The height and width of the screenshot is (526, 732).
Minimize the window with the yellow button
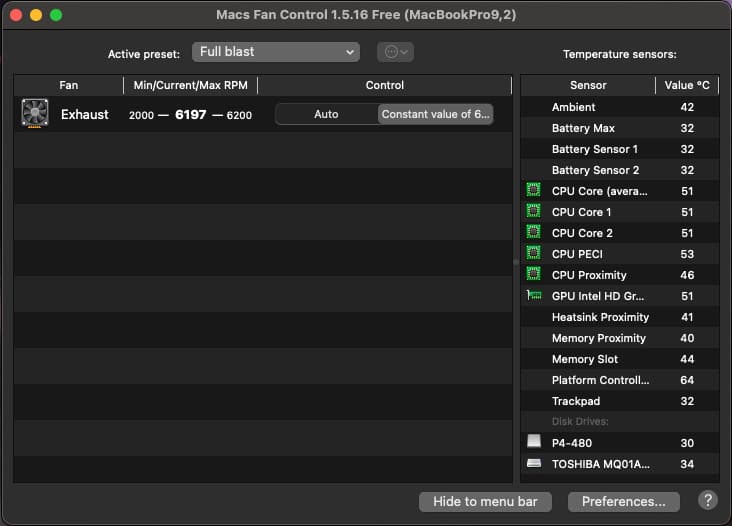36,15
